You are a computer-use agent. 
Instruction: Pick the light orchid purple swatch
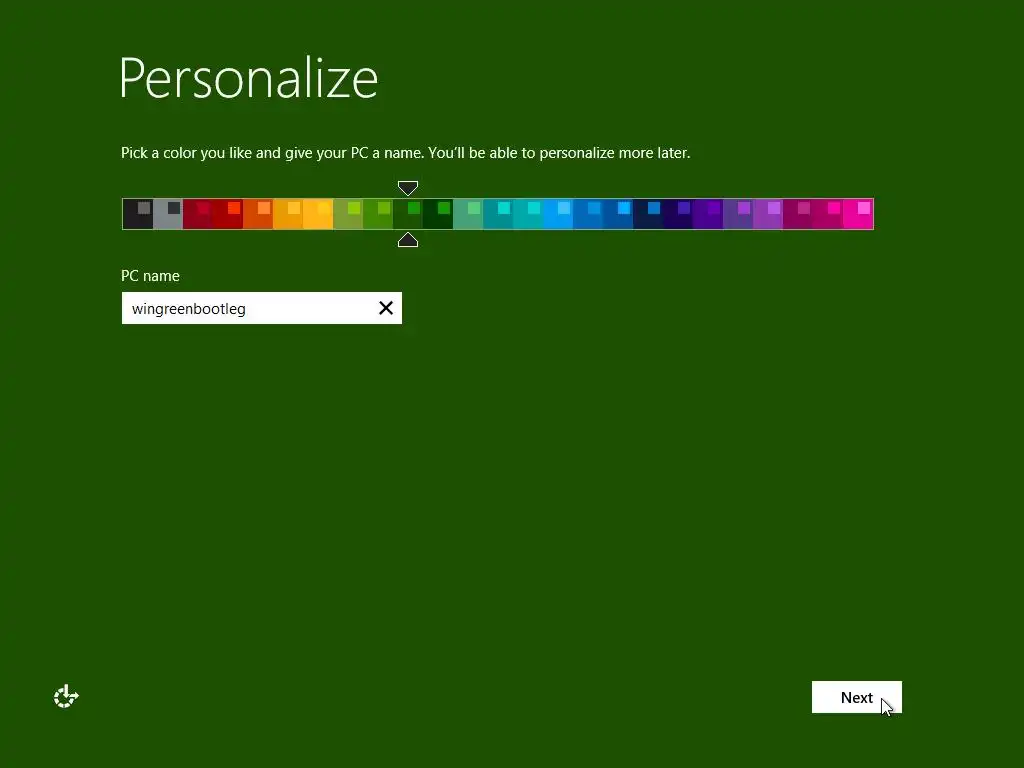[x=769, y=214]
